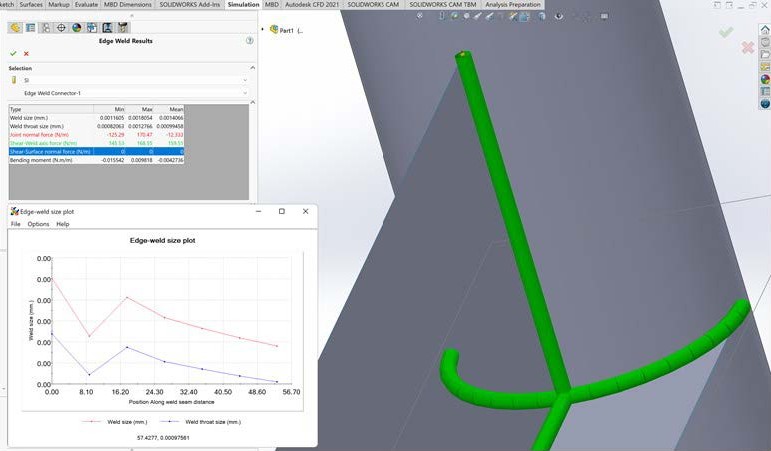
Task: Click the red cancel X in viewport corner
Action: [x=748, y=48]
